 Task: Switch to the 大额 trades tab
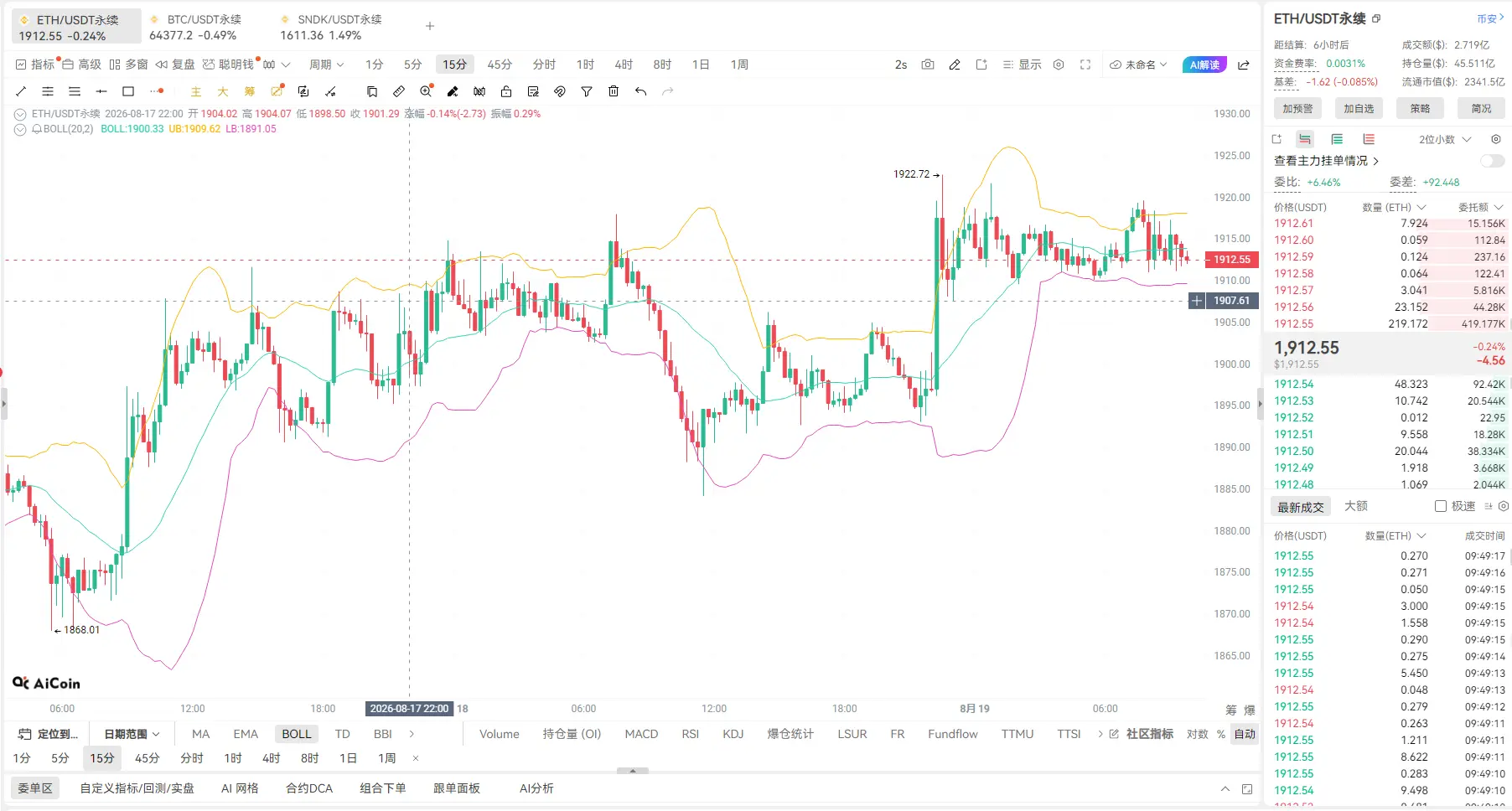pyautogui.click(x=1356, y=506)
